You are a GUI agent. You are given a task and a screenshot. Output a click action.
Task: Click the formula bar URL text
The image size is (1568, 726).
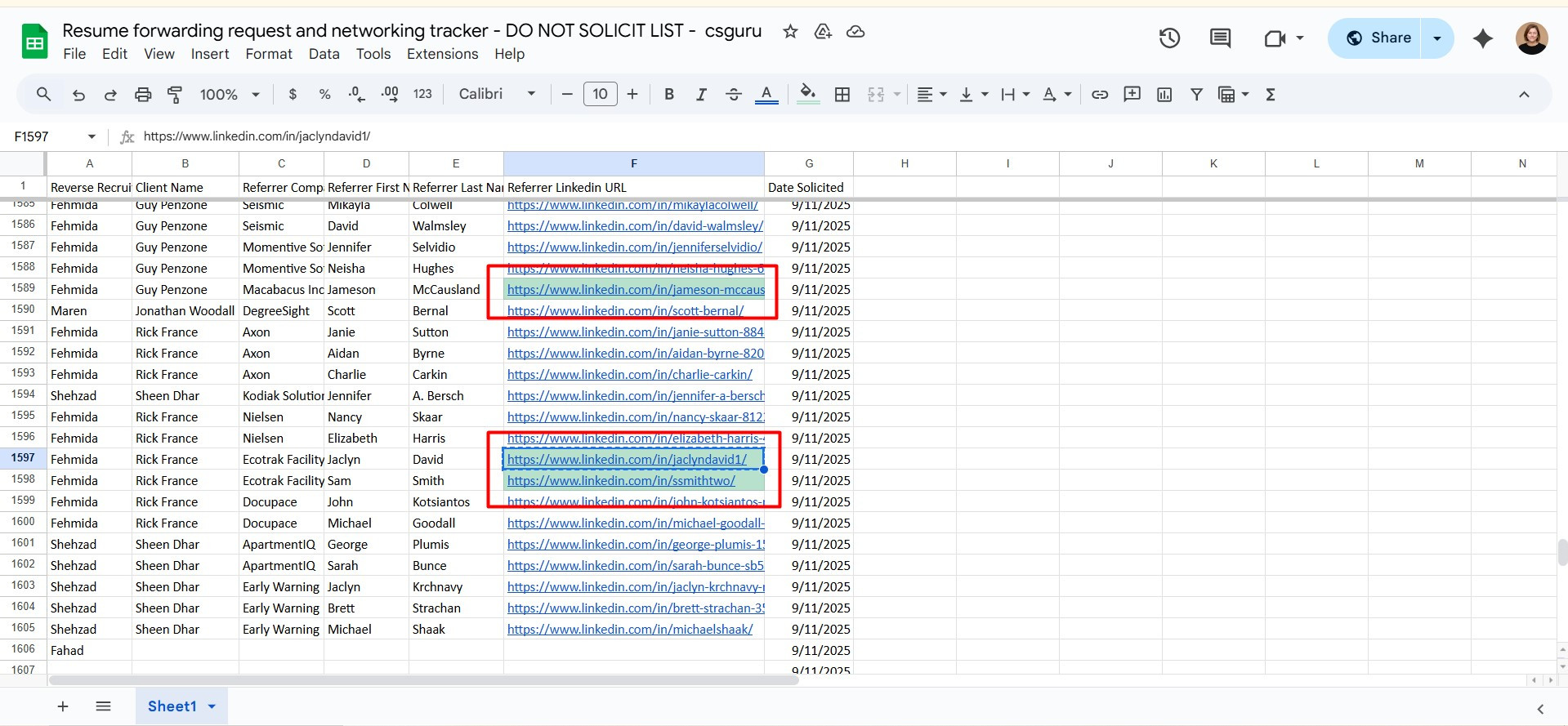point(257,136)
